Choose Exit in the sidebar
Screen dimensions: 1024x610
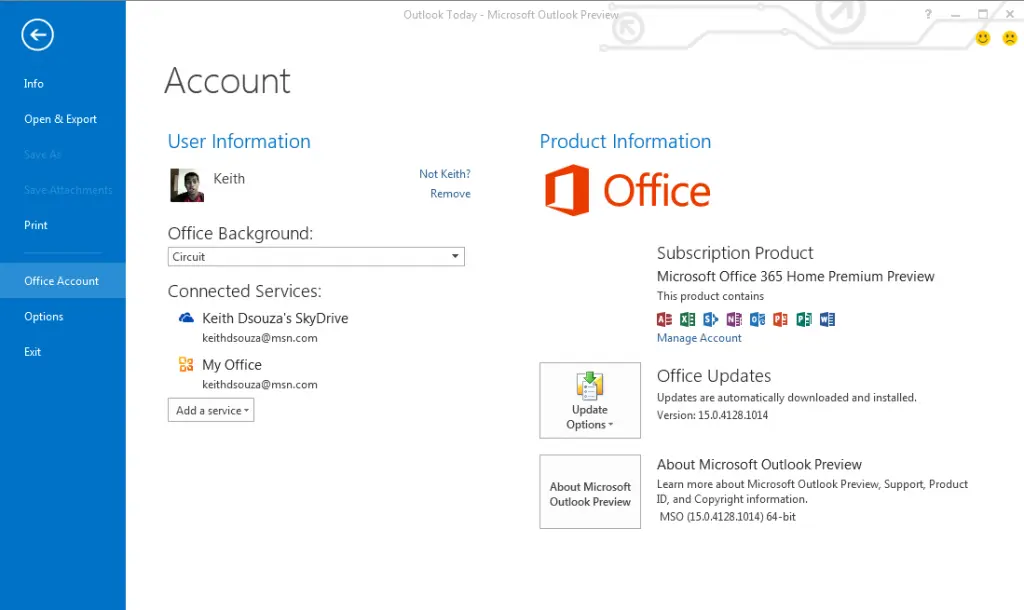click(33, 352)
